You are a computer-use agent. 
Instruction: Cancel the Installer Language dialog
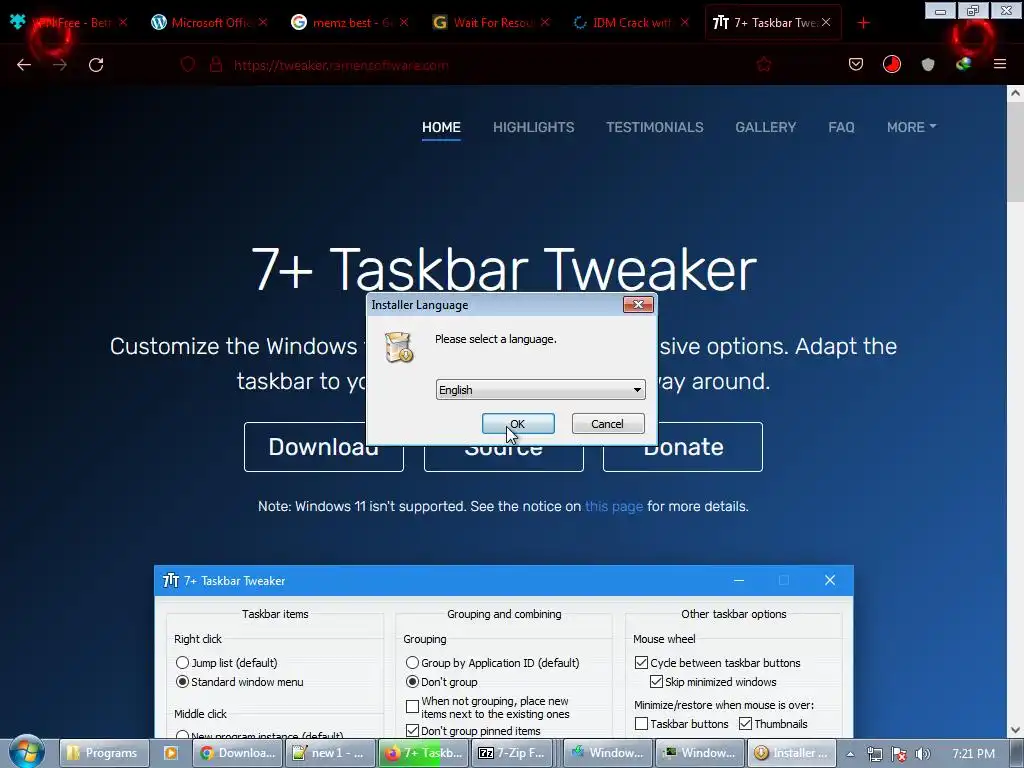[x=607, y=424]
